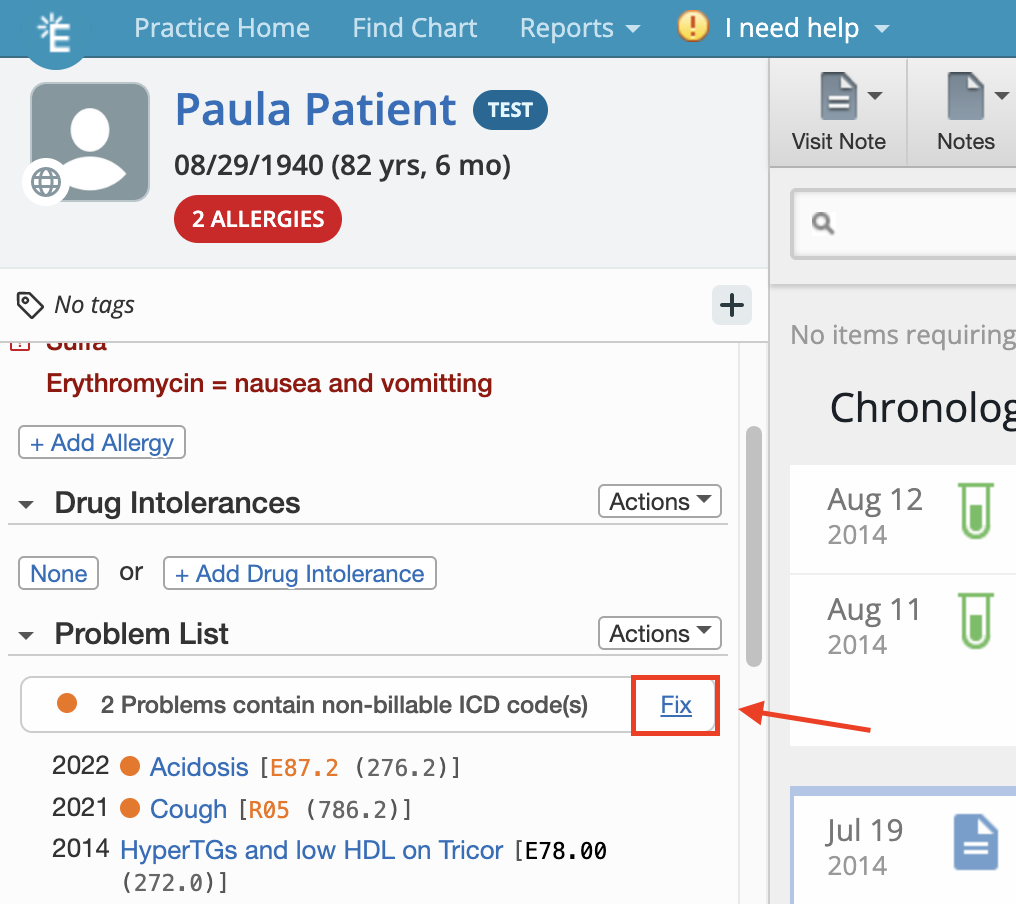
Task: Open the Reports dropdown
Action: pos(580,28)
